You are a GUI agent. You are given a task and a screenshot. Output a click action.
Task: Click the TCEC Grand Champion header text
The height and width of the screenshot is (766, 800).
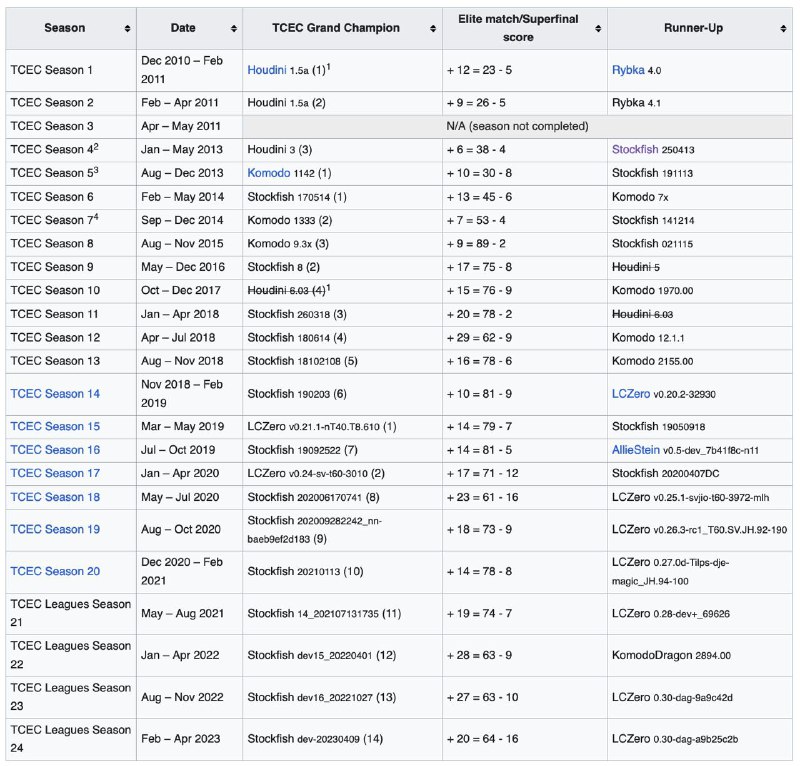click(336, 28)
